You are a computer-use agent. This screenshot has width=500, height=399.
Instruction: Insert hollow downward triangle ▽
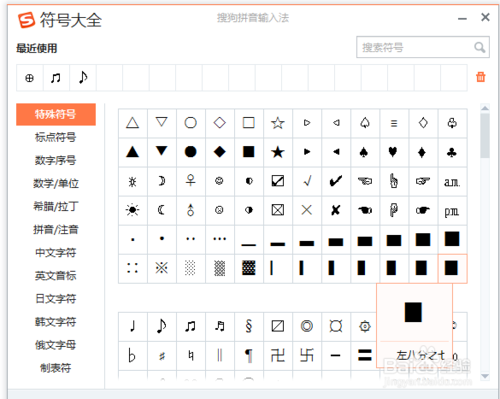pyautogui.click(x=162, y=123)
